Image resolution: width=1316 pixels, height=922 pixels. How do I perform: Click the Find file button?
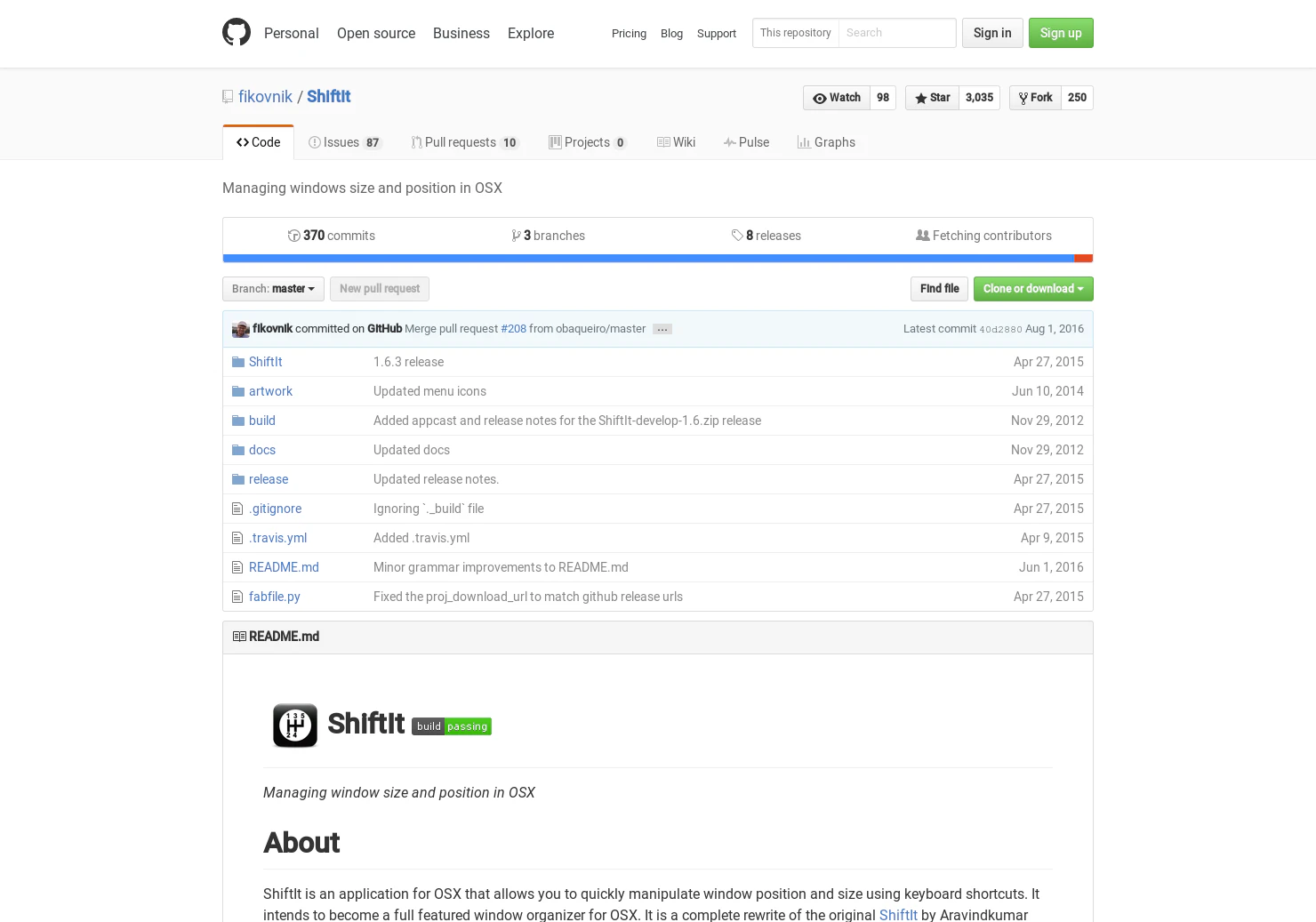[x=939, y=288]
